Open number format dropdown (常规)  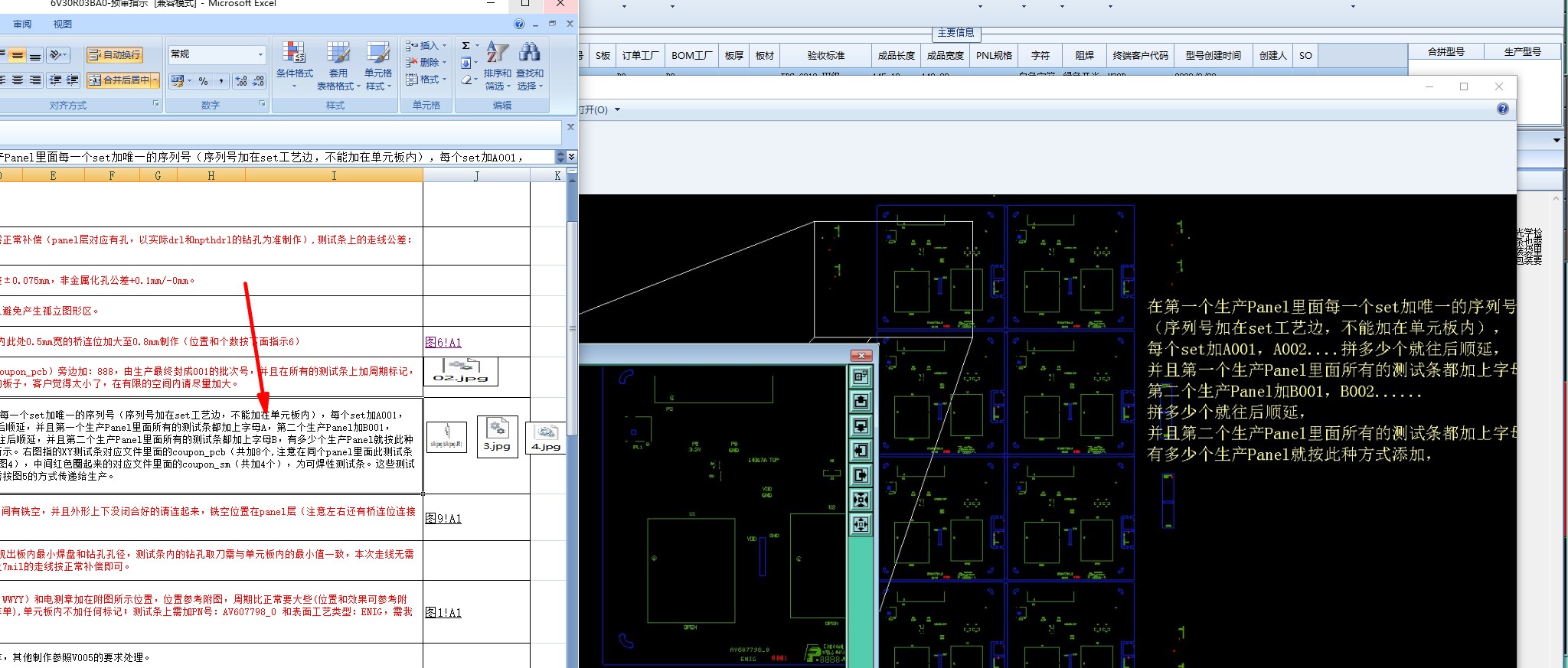pos(260,54)
